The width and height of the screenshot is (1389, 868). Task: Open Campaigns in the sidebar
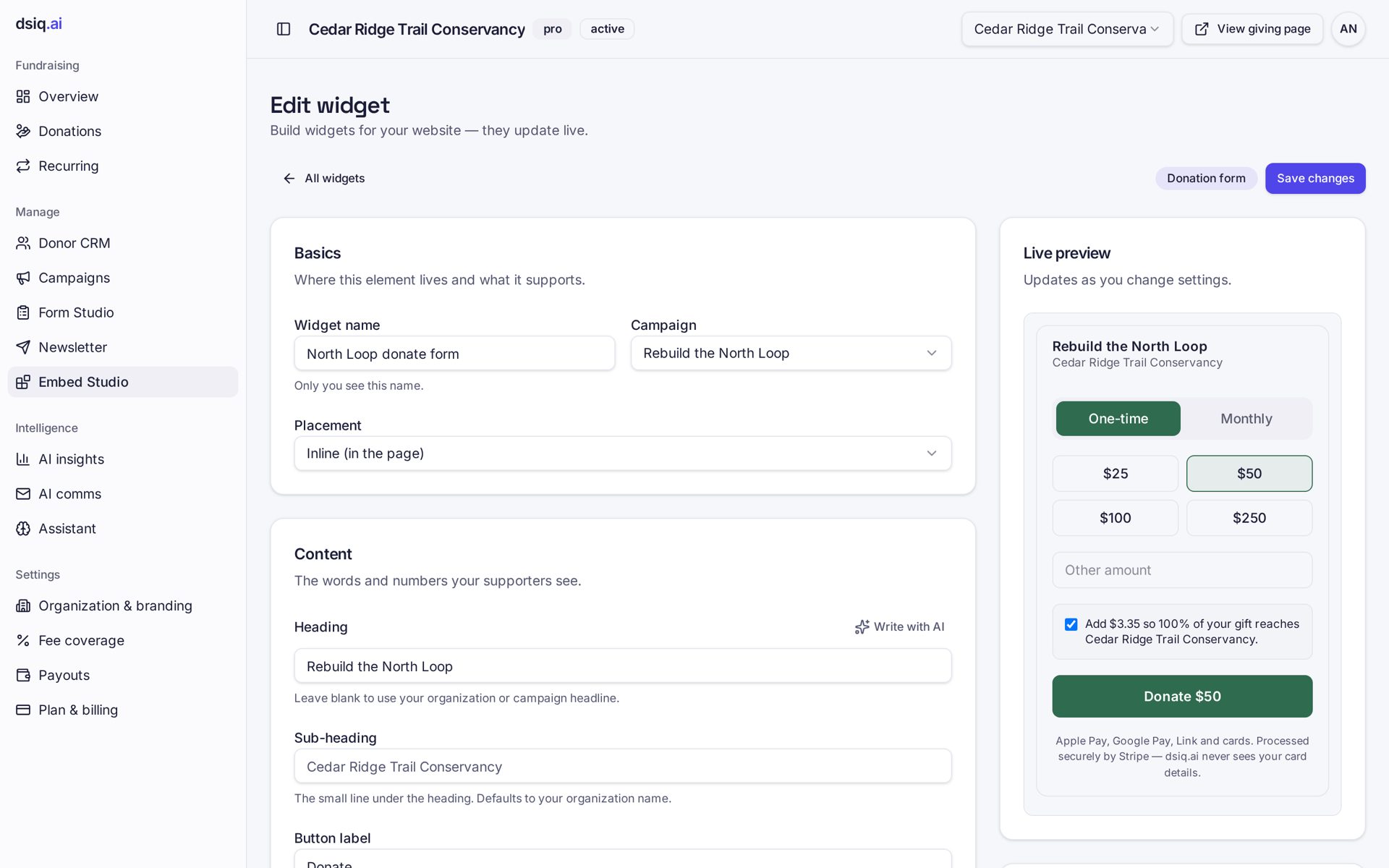click(x=122, y=278)
